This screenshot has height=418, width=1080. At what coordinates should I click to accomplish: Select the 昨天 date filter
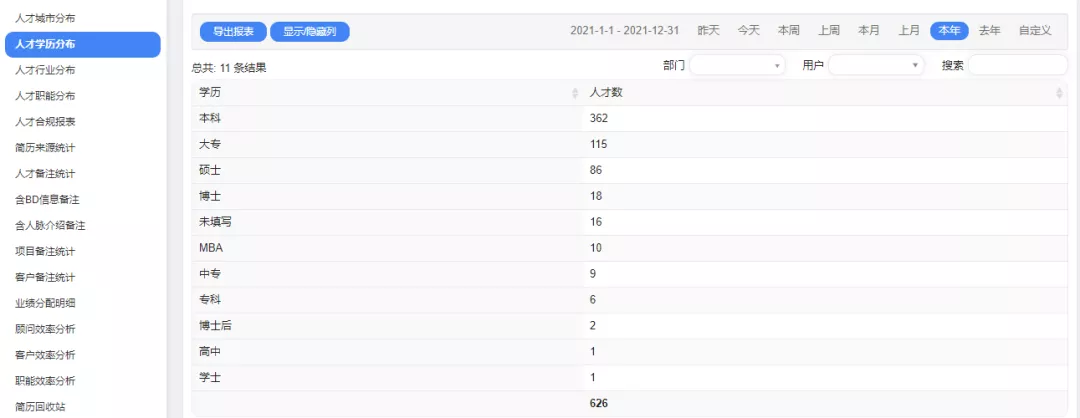(x=708, y=31)
